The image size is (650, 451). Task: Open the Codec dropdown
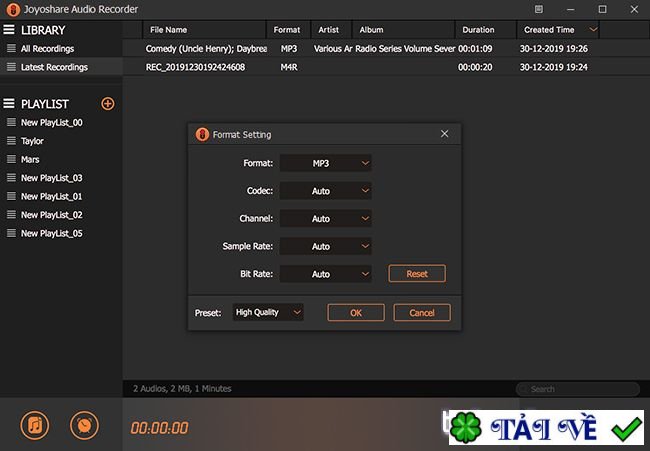(x=325, y=191)
